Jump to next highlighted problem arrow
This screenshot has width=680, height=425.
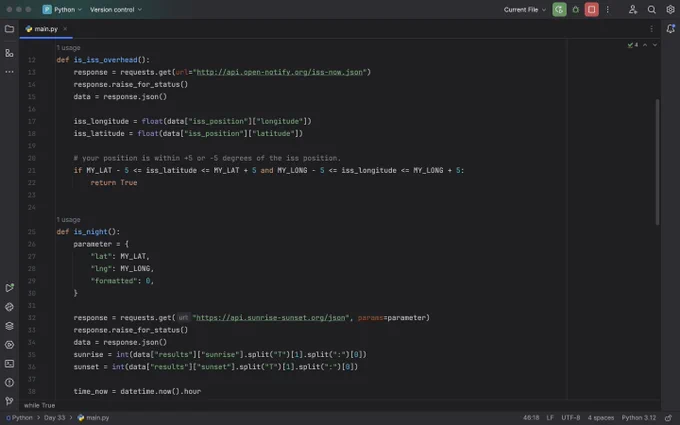click(x=655, y=45)
